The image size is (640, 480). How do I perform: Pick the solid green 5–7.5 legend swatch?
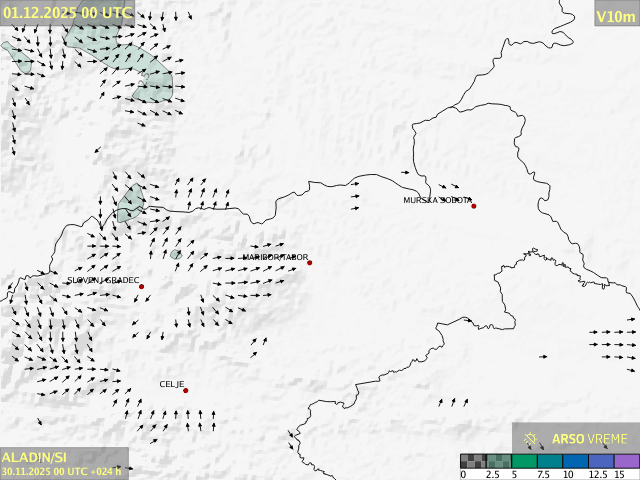click(524, 461)
